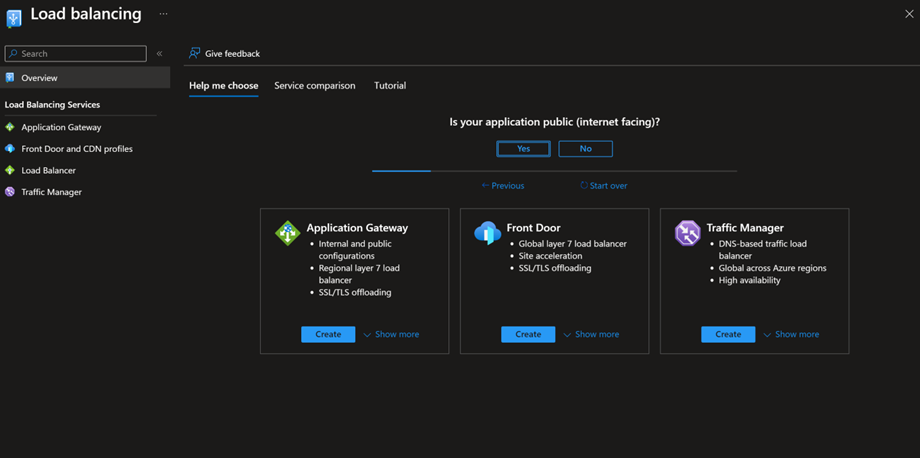Click 'Site acceleration' bullet text
Image resolution: width=920 pixels, height=458 pixels.
tap(550, 256)
